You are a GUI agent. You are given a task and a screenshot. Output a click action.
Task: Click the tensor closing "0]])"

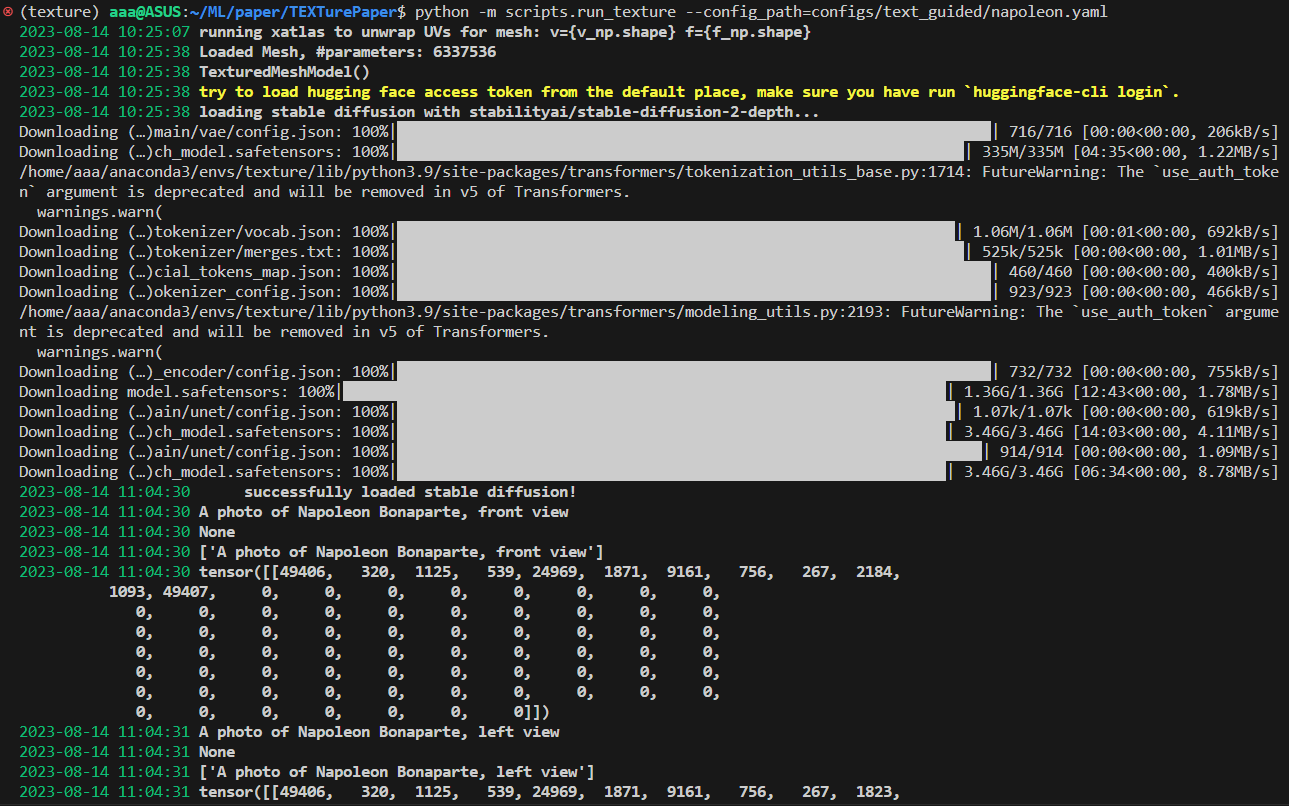click(532, 712)
